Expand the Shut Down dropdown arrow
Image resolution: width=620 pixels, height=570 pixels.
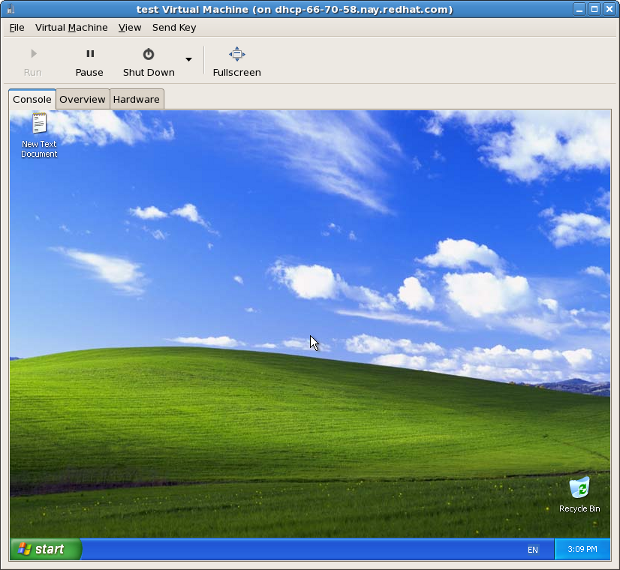tap(189, 60)
